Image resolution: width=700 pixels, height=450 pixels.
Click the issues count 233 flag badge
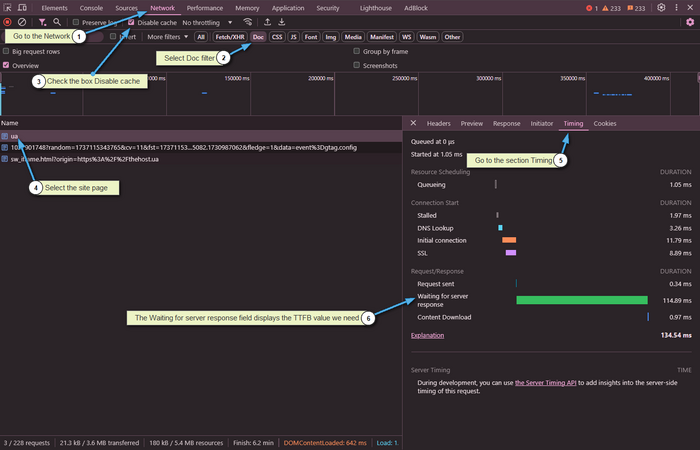click(x=636, y=8)
